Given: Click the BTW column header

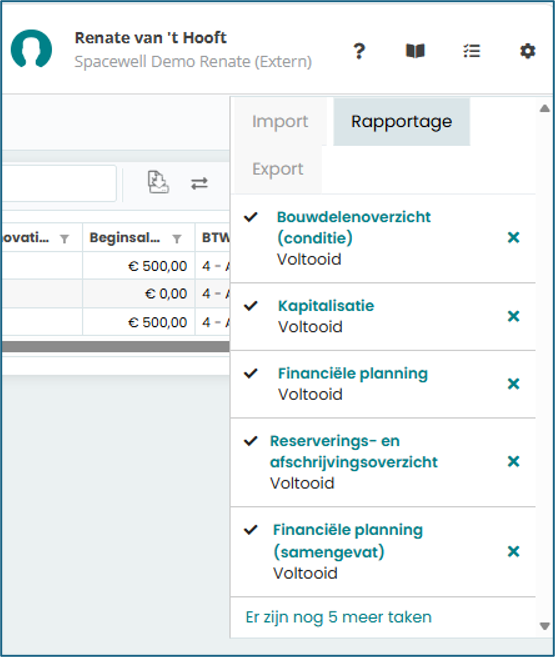Looking at the screenshot, I should pos(212,238).
